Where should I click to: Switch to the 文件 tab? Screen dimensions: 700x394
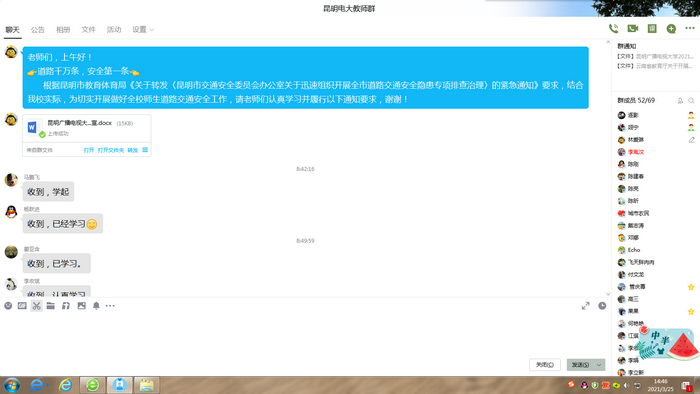pos(88,29)
